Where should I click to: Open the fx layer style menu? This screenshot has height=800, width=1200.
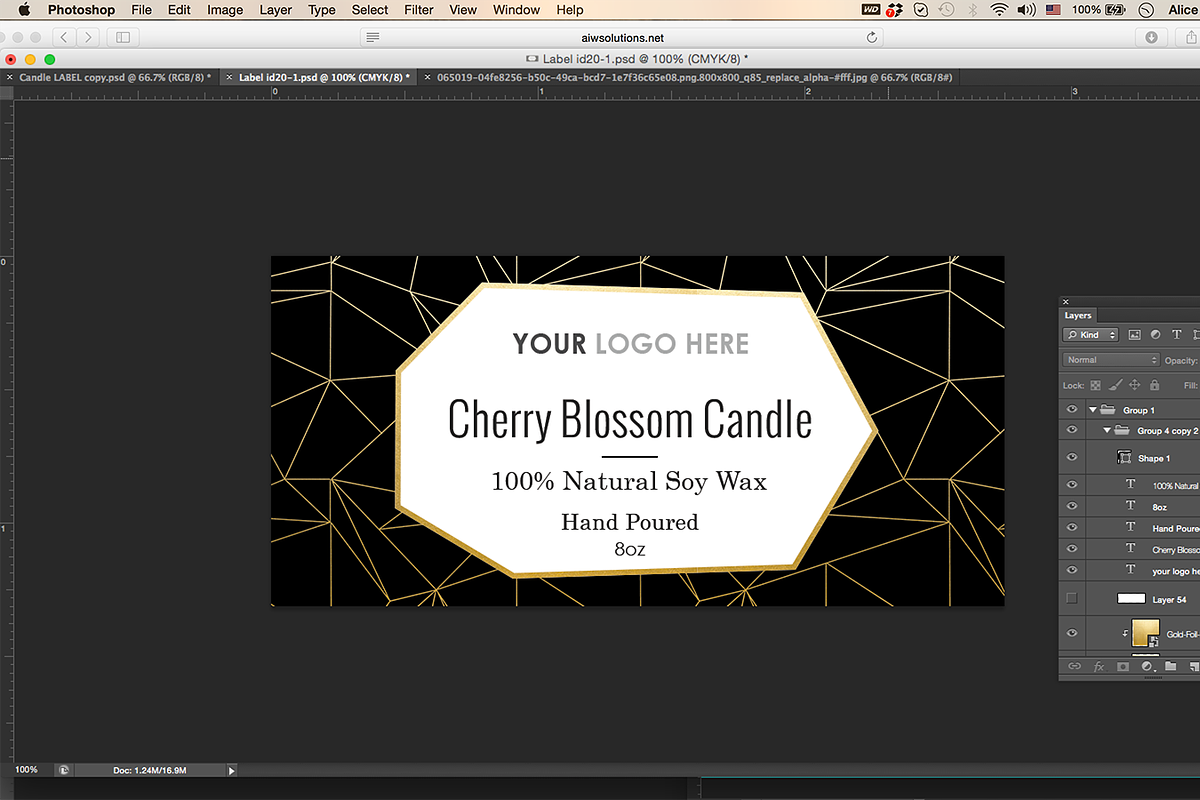1098,666
